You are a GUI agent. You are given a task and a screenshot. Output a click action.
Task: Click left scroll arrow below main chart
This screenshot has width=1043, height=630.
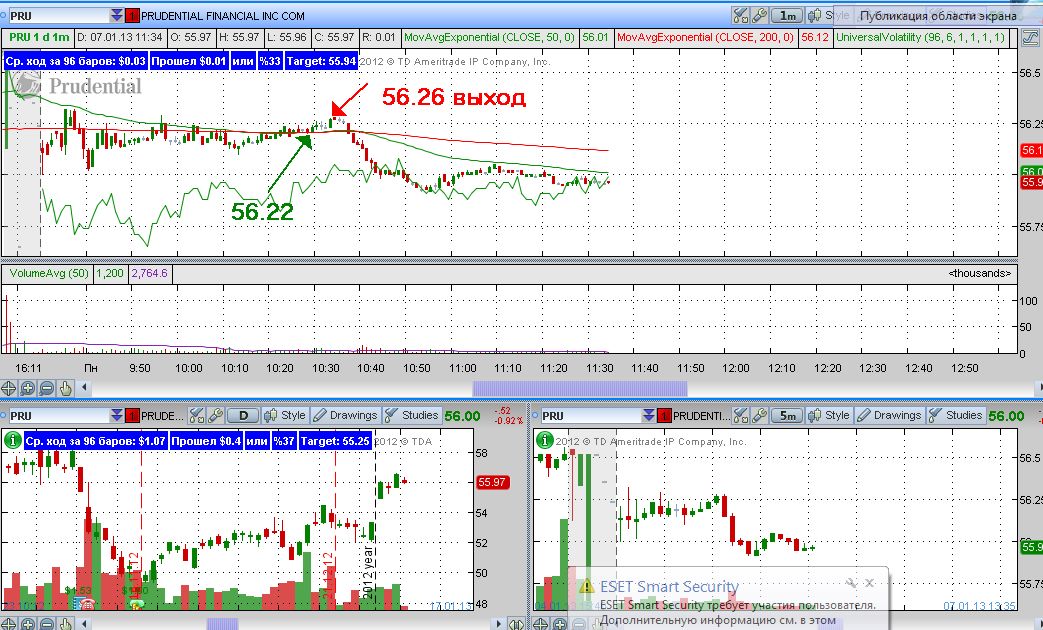tap(84, 387)
